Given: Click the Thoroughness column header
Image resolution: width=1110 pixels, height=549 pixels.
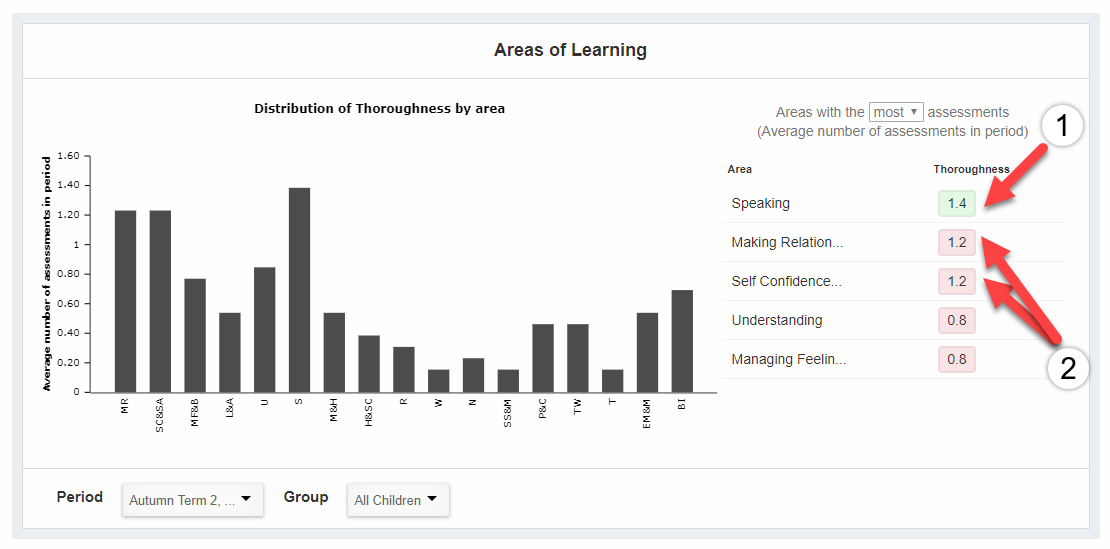Looking at the screenshot, I should coord(971,169).
